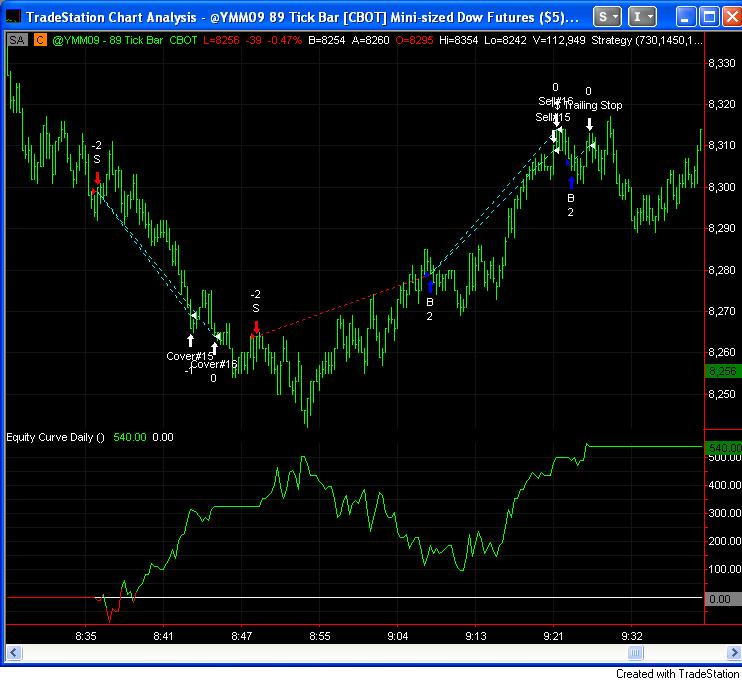
Task: Click the 8:55 time axis label
Action: [320, 636]
